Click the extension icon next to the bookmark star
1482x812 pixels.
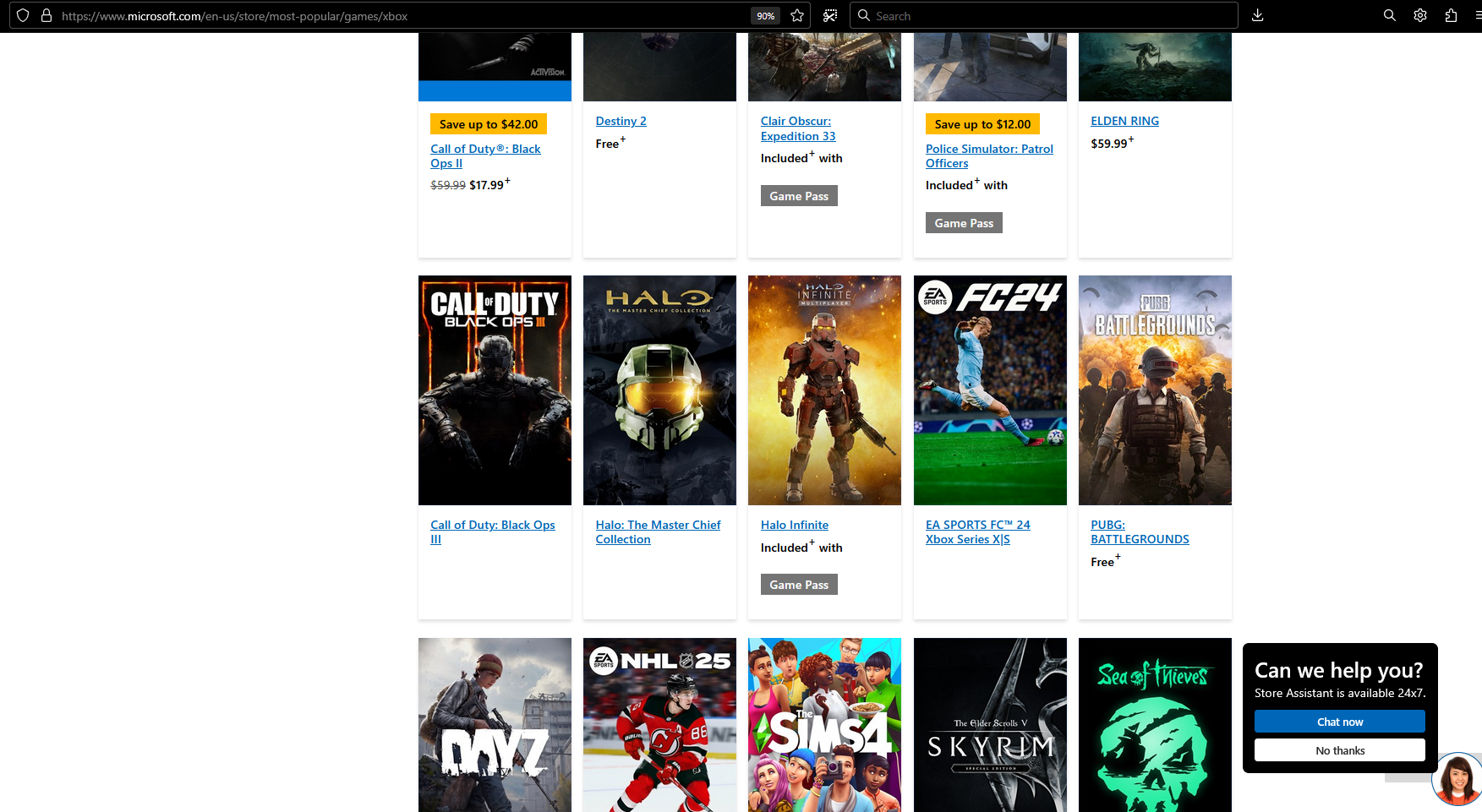click(x=830, y=15)
